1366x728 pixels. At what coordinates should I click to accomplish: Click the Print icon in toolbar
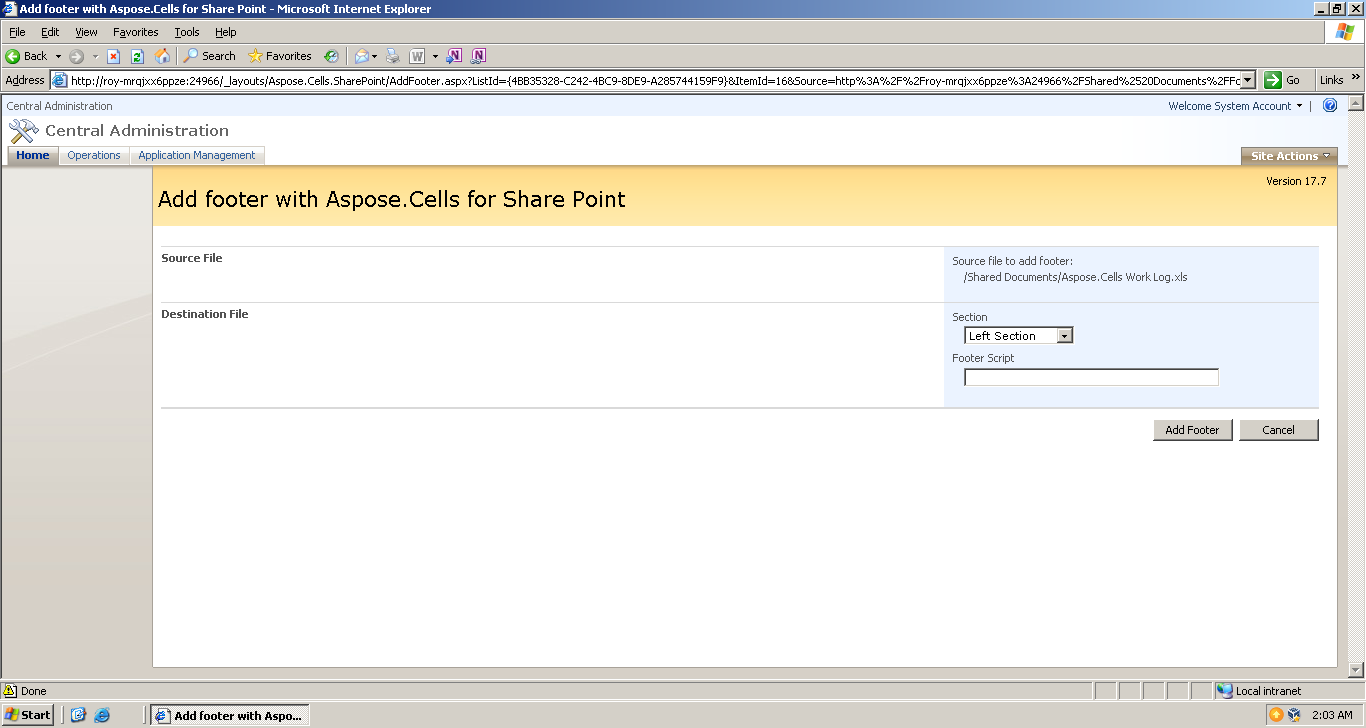(x=393, y=56)
